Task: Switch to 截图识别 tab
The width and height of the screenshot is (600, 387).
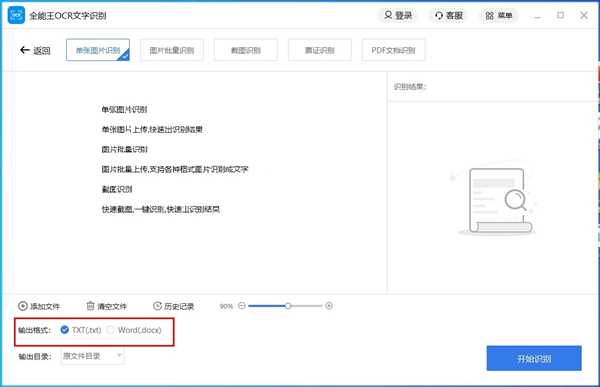Action: (246, 50)
